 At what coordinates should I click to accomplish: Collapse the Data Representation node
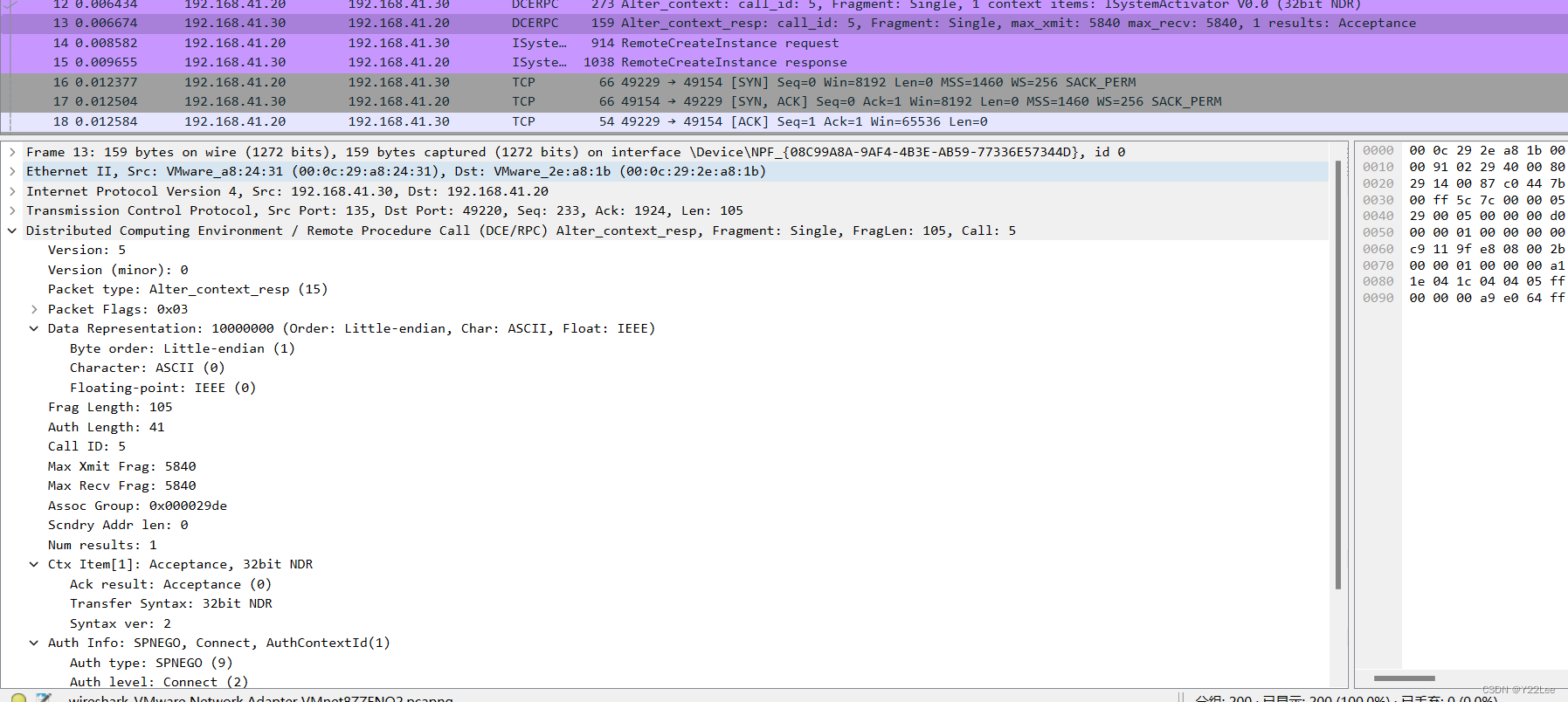(x=34, y=328)
